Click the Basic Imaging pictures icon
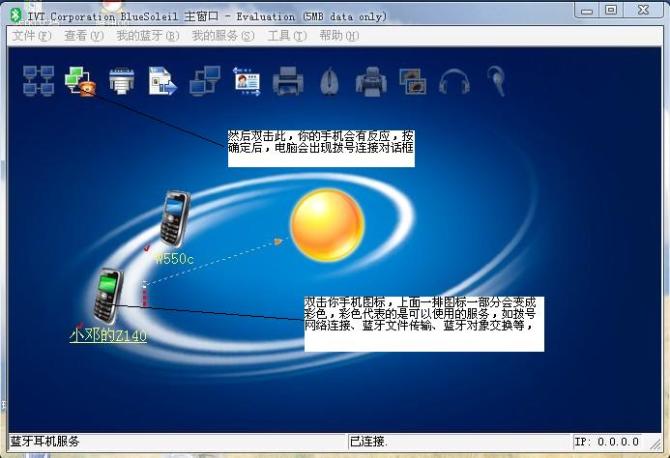 (x=412, y=81)
